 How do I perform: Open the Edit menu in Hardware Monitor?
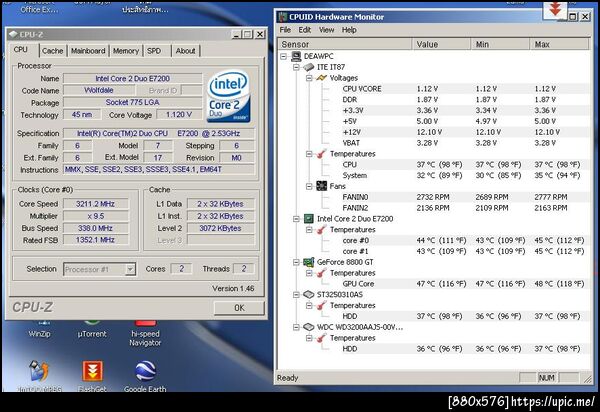click(x=305, y=30)
